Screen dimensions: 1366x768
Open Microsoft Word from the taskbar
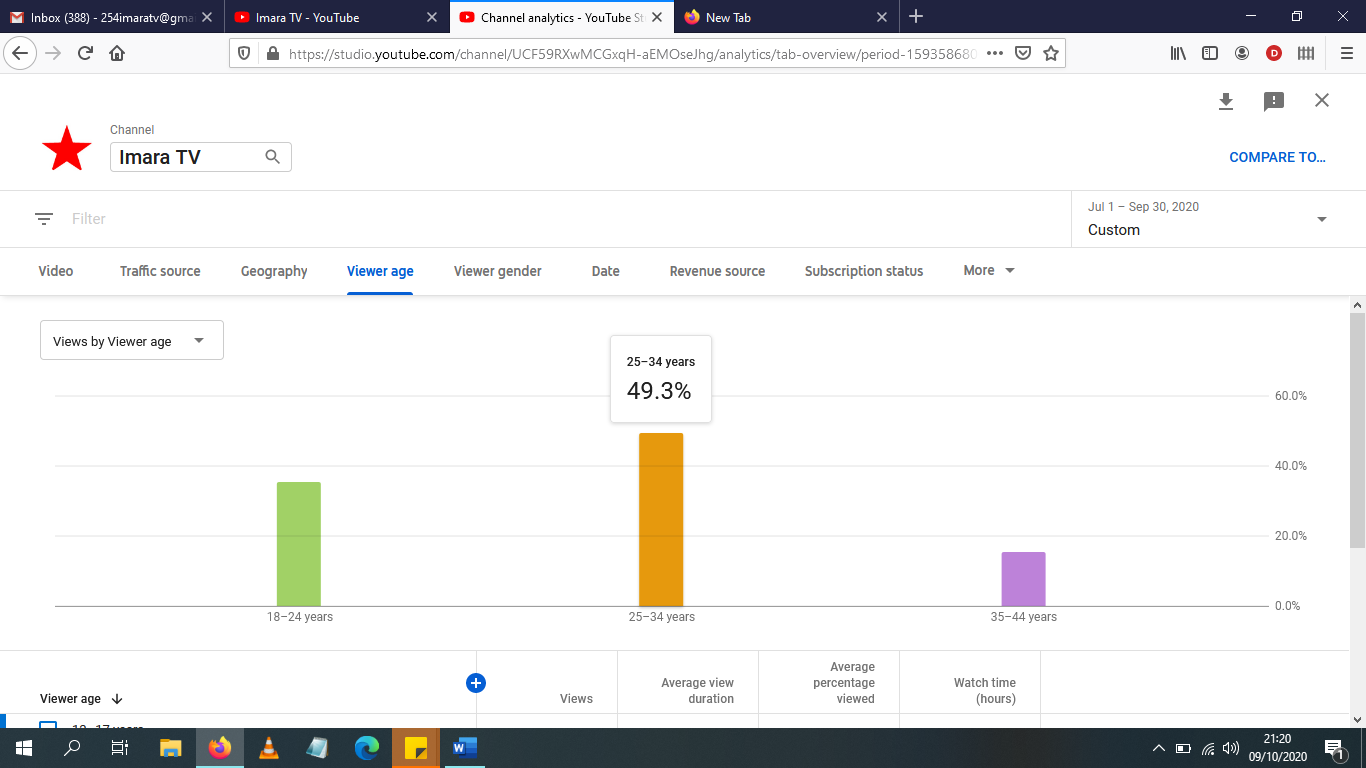(x=465, y=747)
